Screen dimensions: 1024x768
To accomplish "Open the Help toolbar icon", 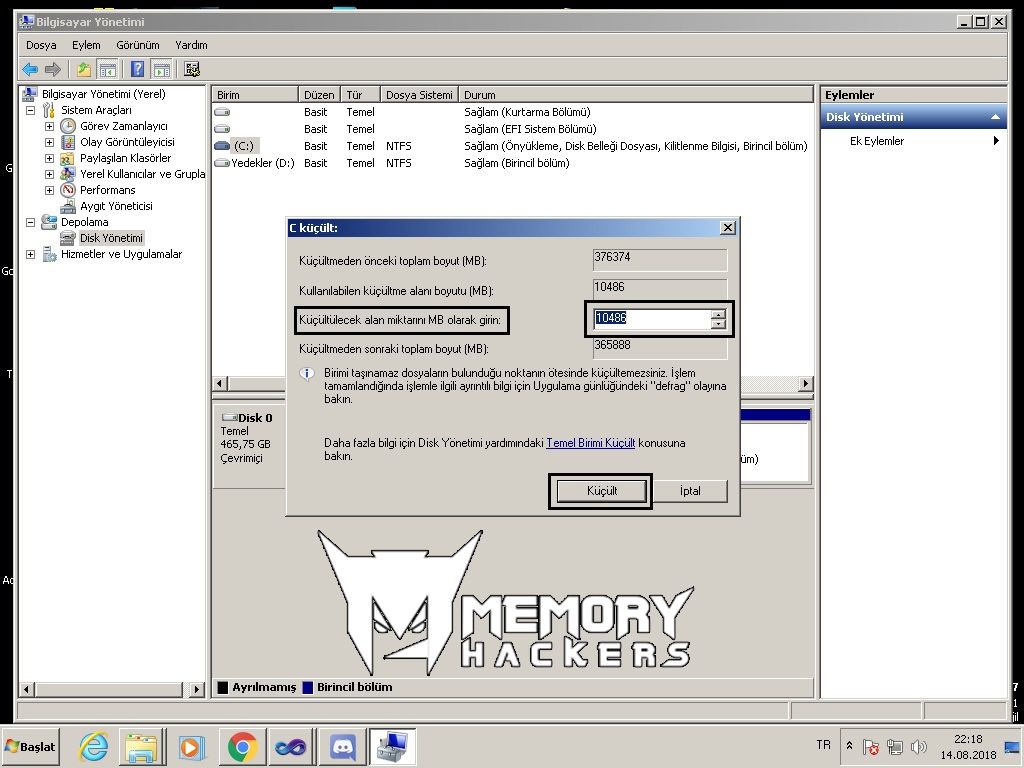I will [137, 69].
